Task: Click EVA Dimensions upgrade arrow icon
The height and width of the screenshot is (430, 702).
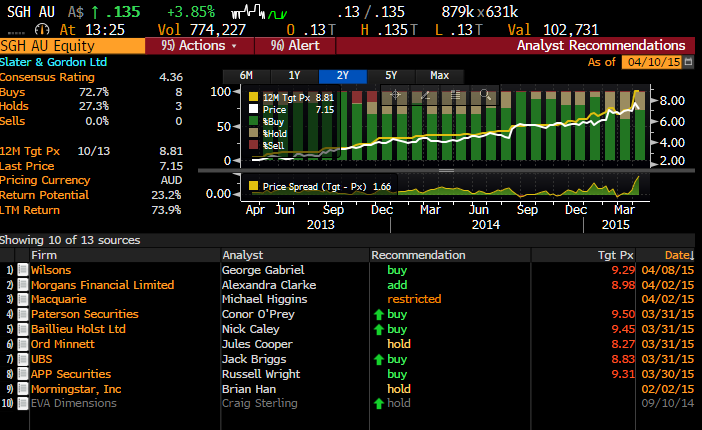Action: [379, 404]
